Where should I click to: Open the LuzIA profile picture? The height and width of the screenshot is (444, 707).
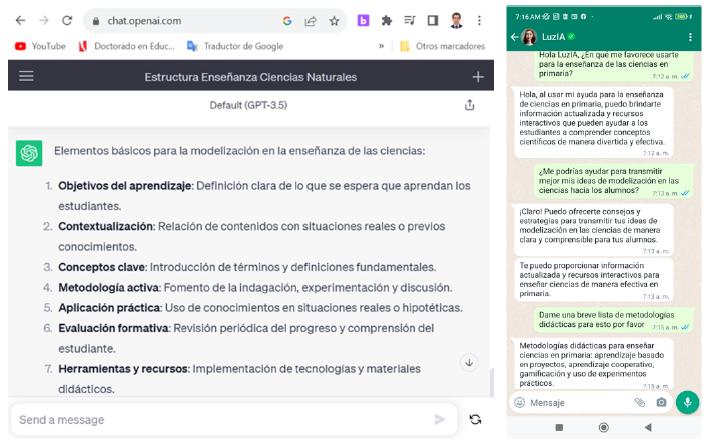pos(529,37)
